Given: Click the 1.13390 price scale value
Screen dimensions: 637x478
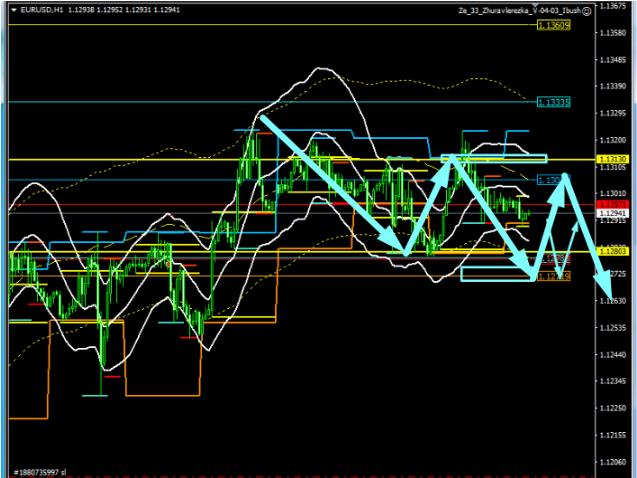Looking at the screenshot, I should click(613, 87).
